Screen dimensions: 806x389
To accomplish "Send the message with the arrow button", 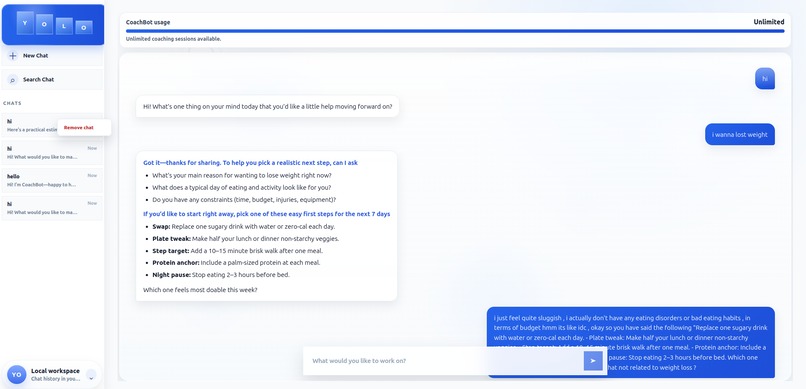I will point(593,361).
